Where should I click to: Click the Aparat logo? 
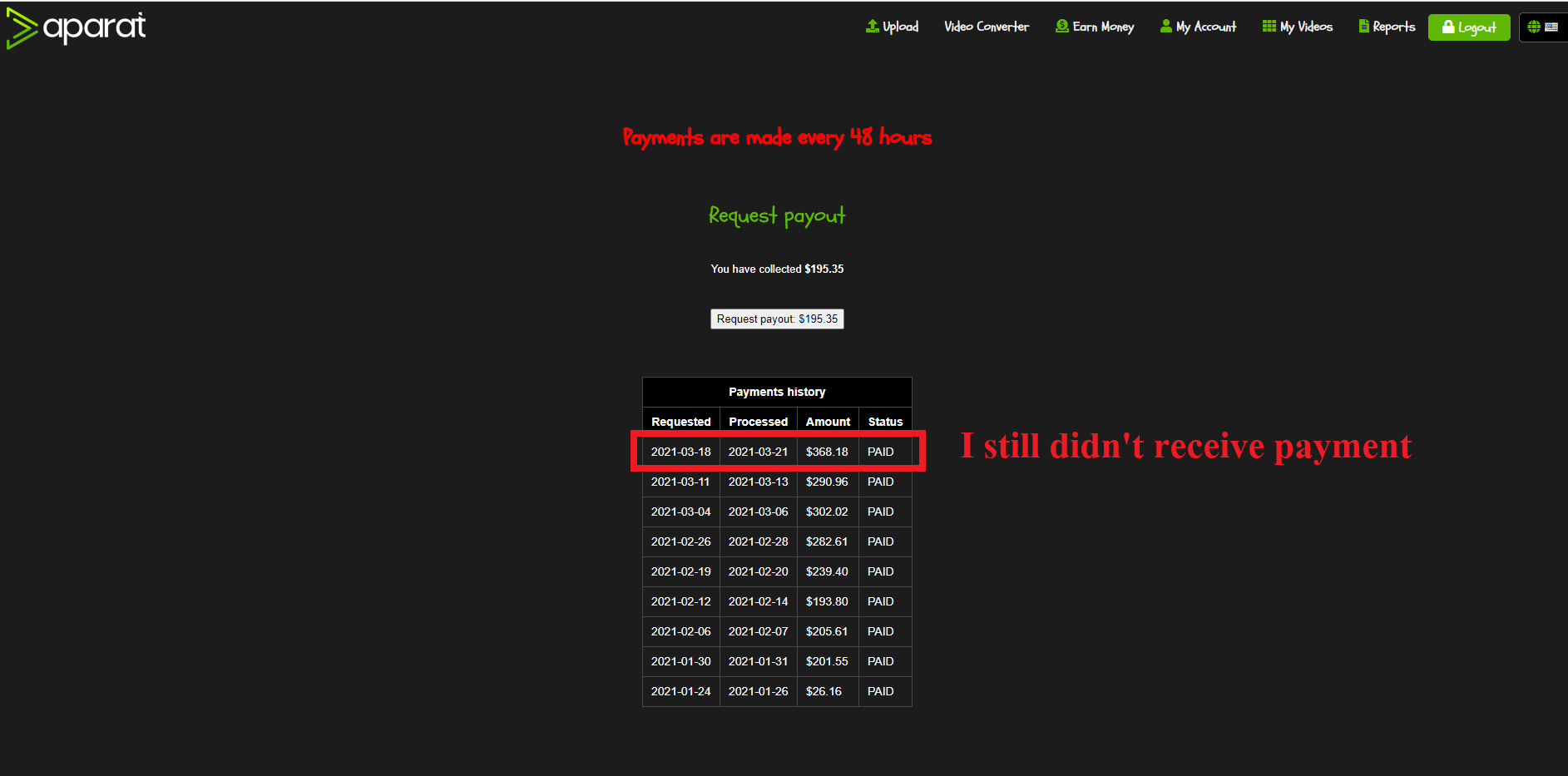click(x=77, y=28)
